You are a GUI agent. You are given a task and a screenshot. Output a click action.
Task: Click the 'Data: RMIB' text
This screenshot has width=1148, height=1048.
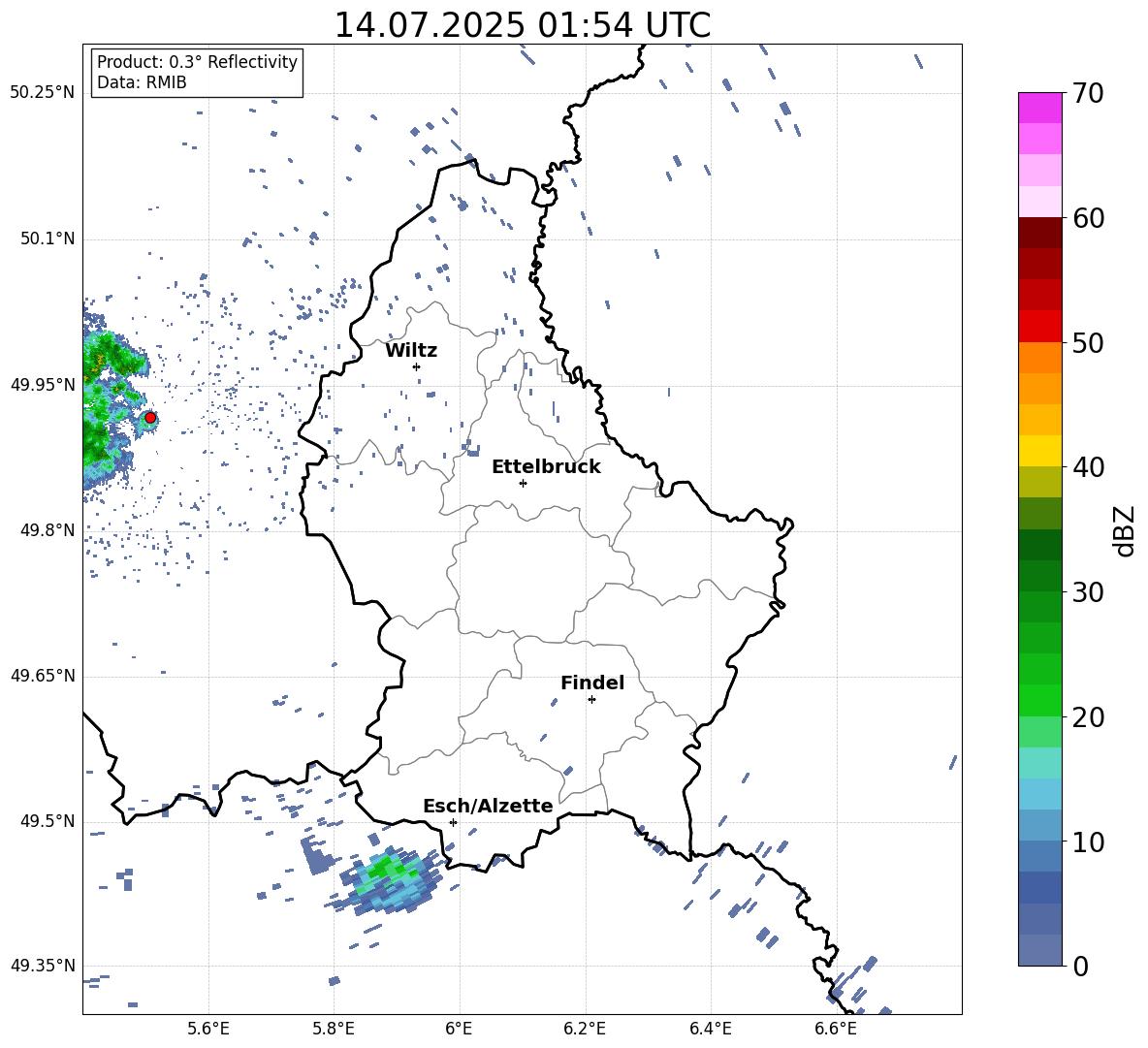pos(142,82)
